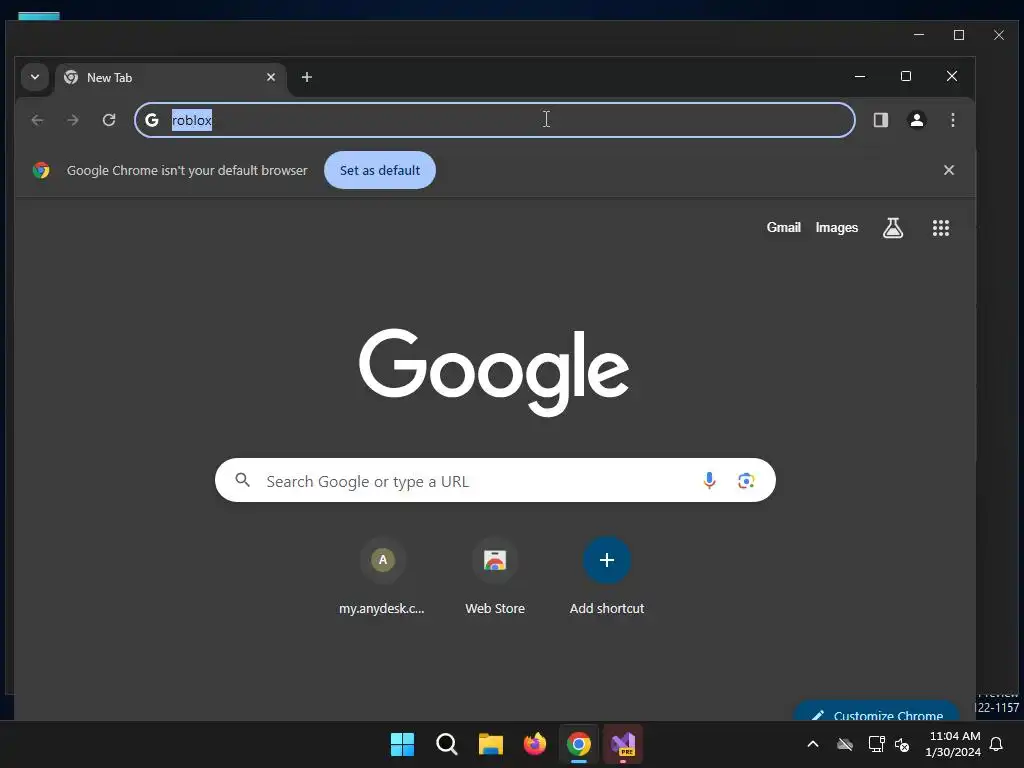Open the Chrome profile menu
The image size is (1024, 768).
tap(917, 120)
